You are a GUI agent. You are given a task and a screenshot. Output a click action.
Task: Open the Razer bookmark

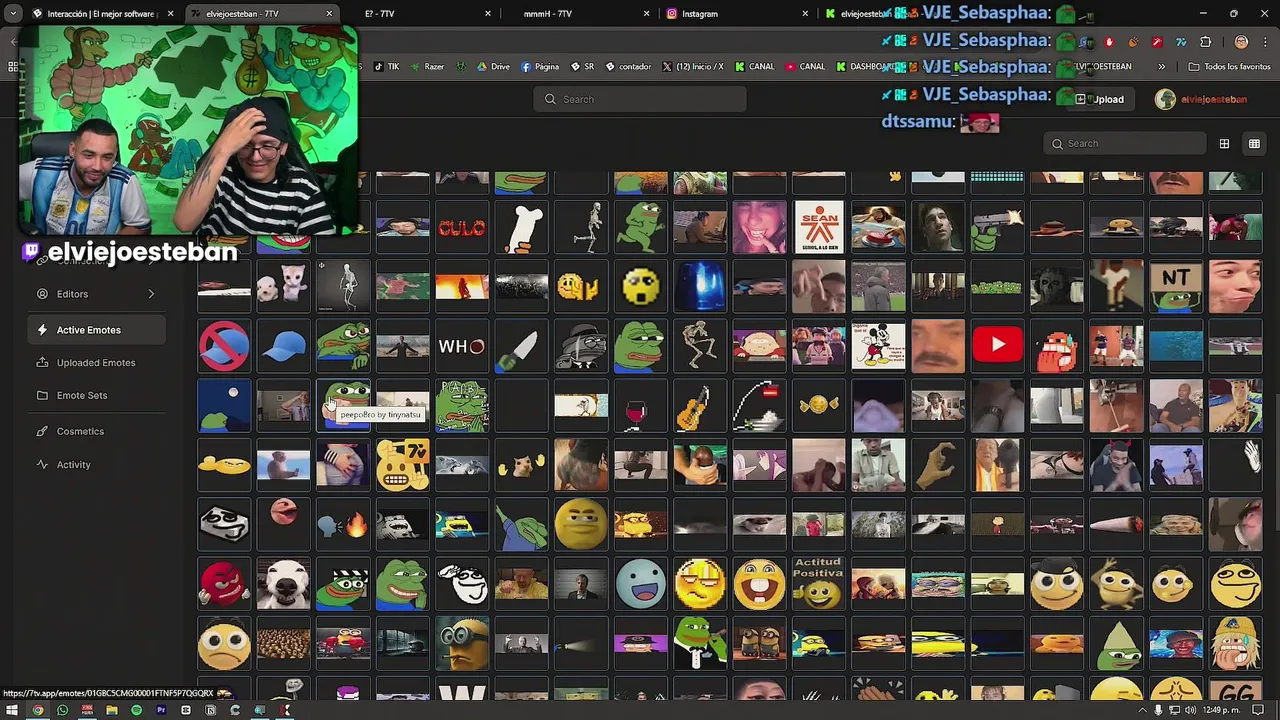click(x=427, y=67)
